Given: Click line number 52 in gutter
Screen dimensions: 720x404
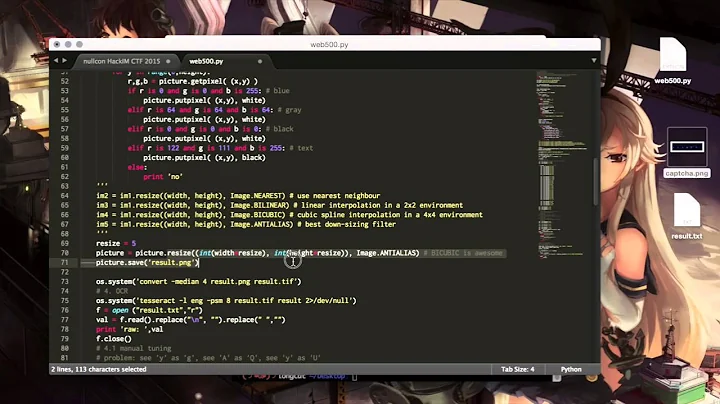Looking at the screenshot, I should coord(64,81).
